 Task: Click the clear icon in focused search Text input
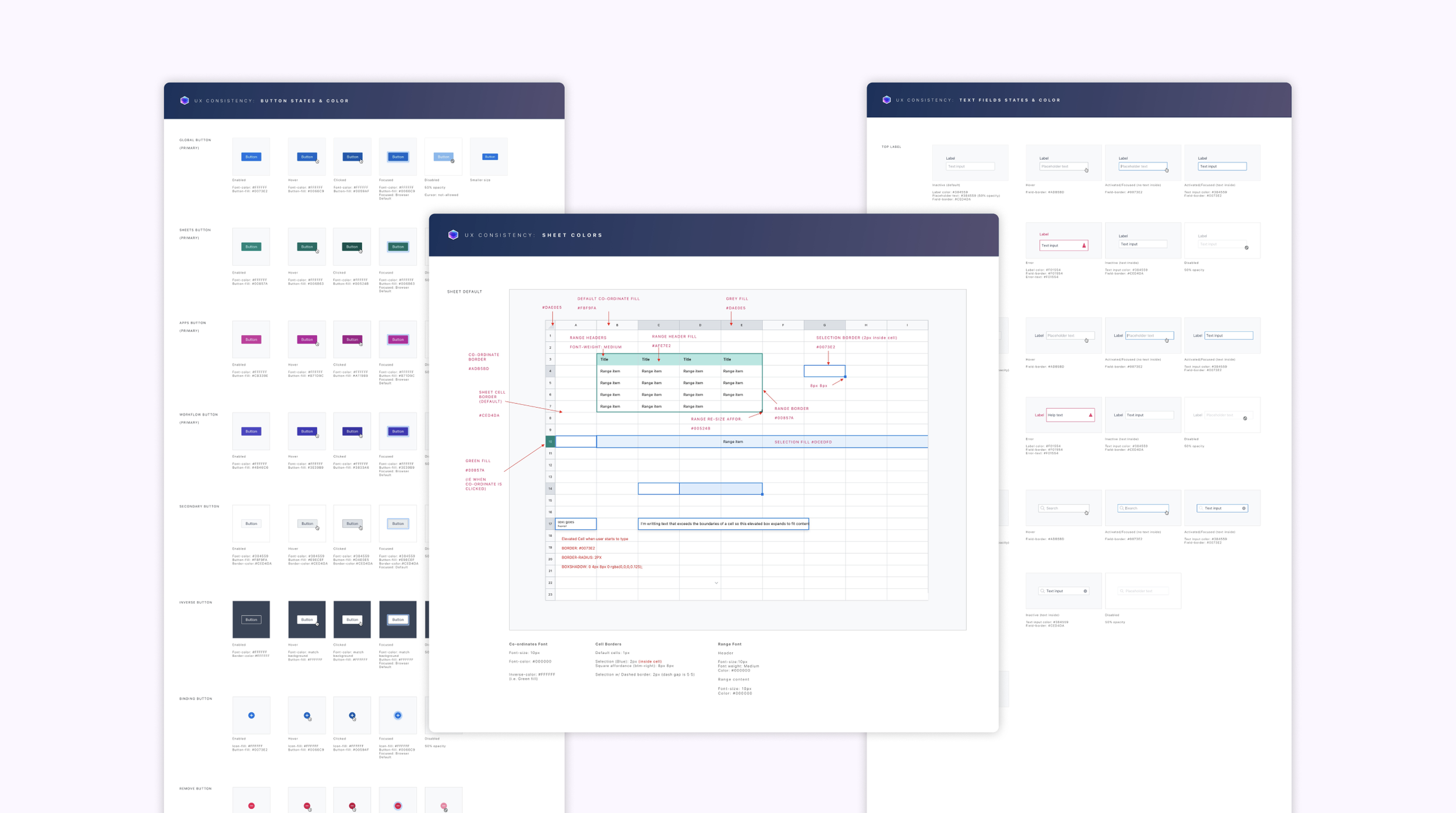click(1243, 508)
